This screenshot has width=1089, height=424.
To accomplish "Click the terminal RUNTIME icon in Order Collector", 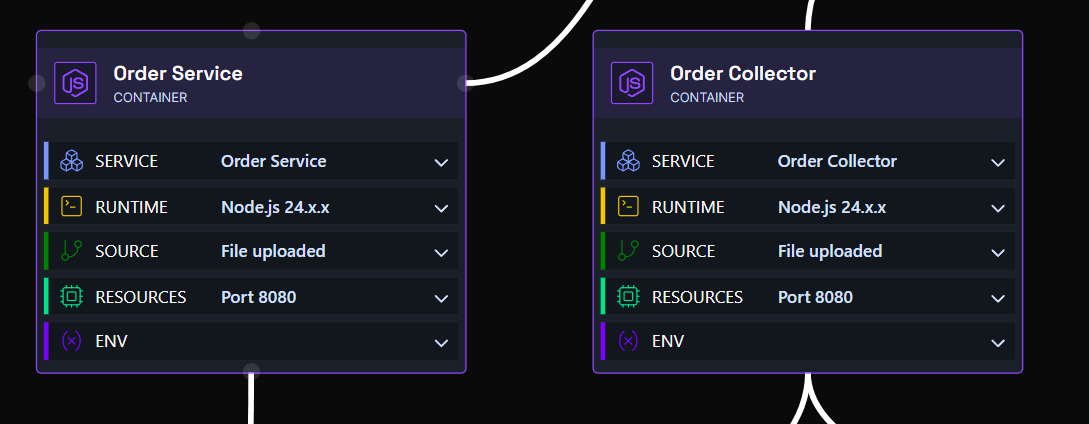I will [629, 206].
